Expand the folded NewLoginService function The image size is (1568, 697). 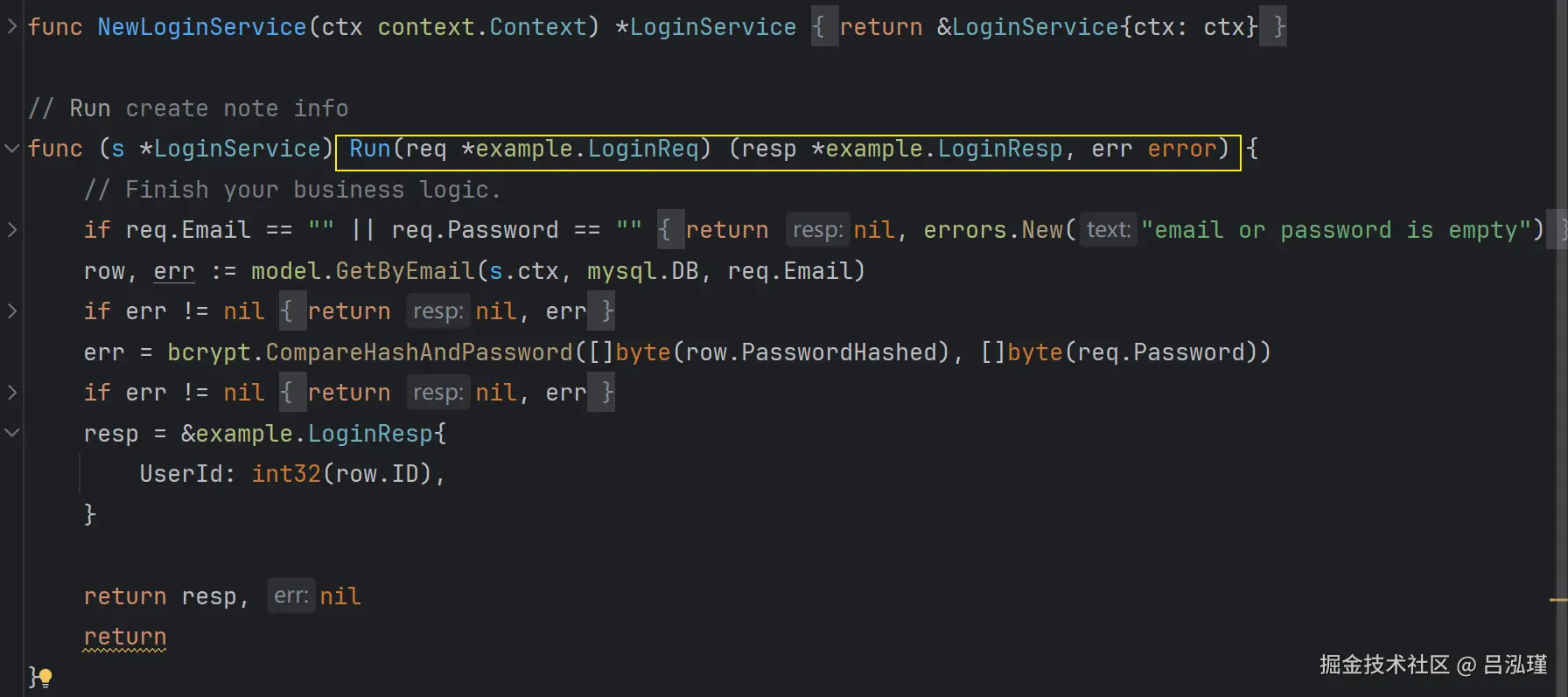pos(12,26)
